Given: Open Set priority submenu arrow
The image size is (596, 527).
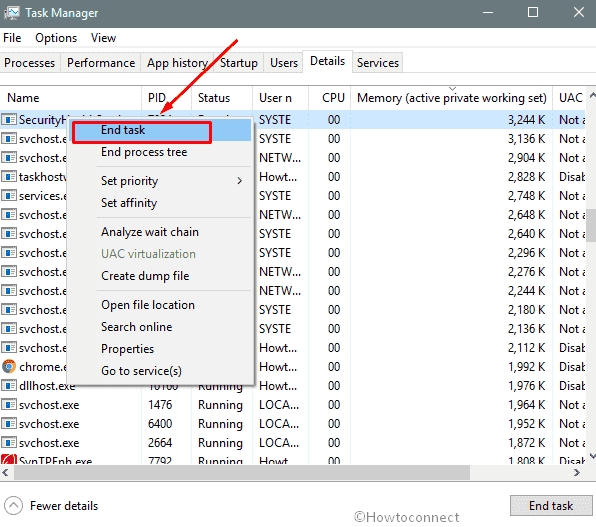Looking at the screenshot, I should tap(239, 181).
